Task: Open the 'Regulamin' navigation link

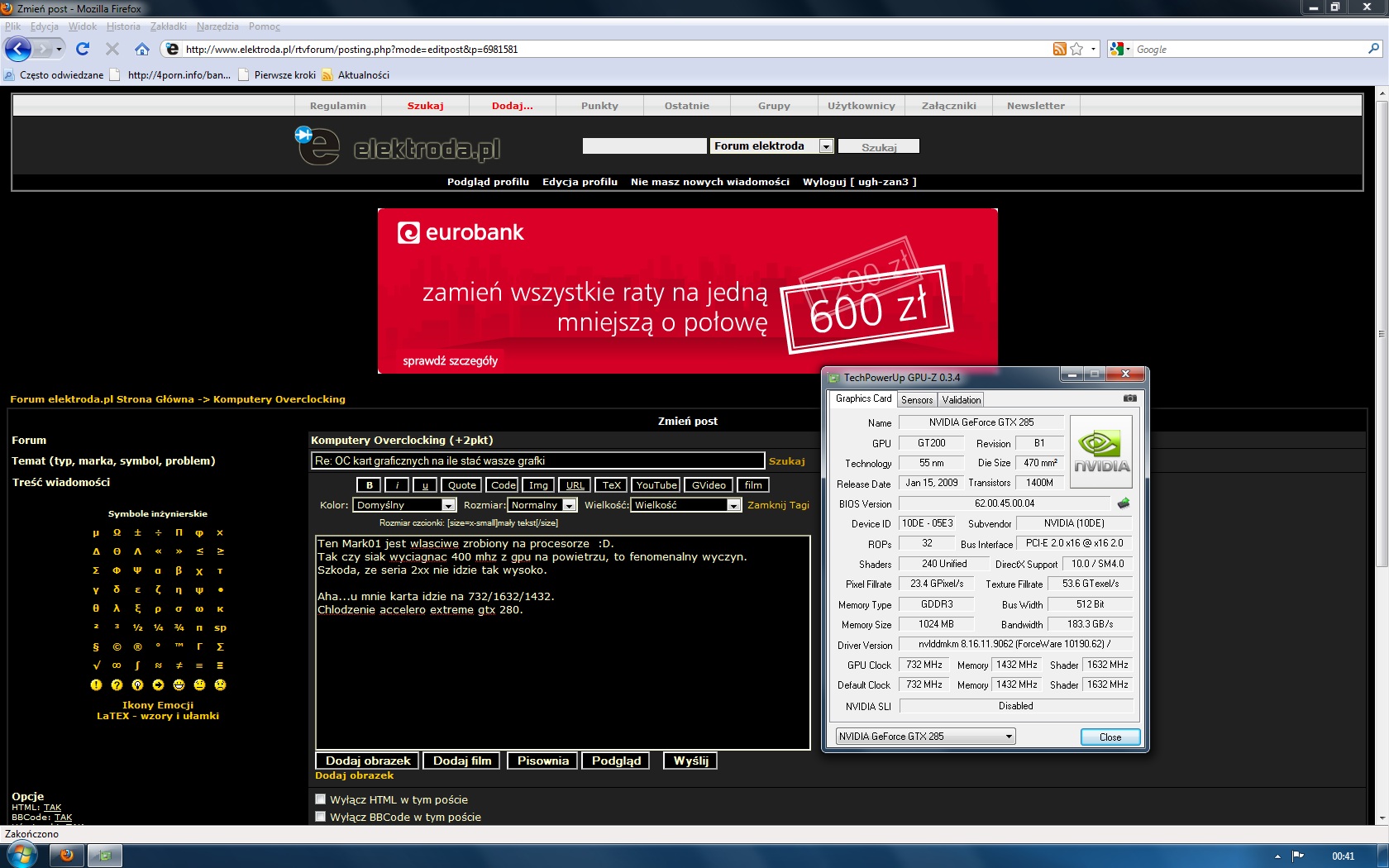Action: pos(338,106)
